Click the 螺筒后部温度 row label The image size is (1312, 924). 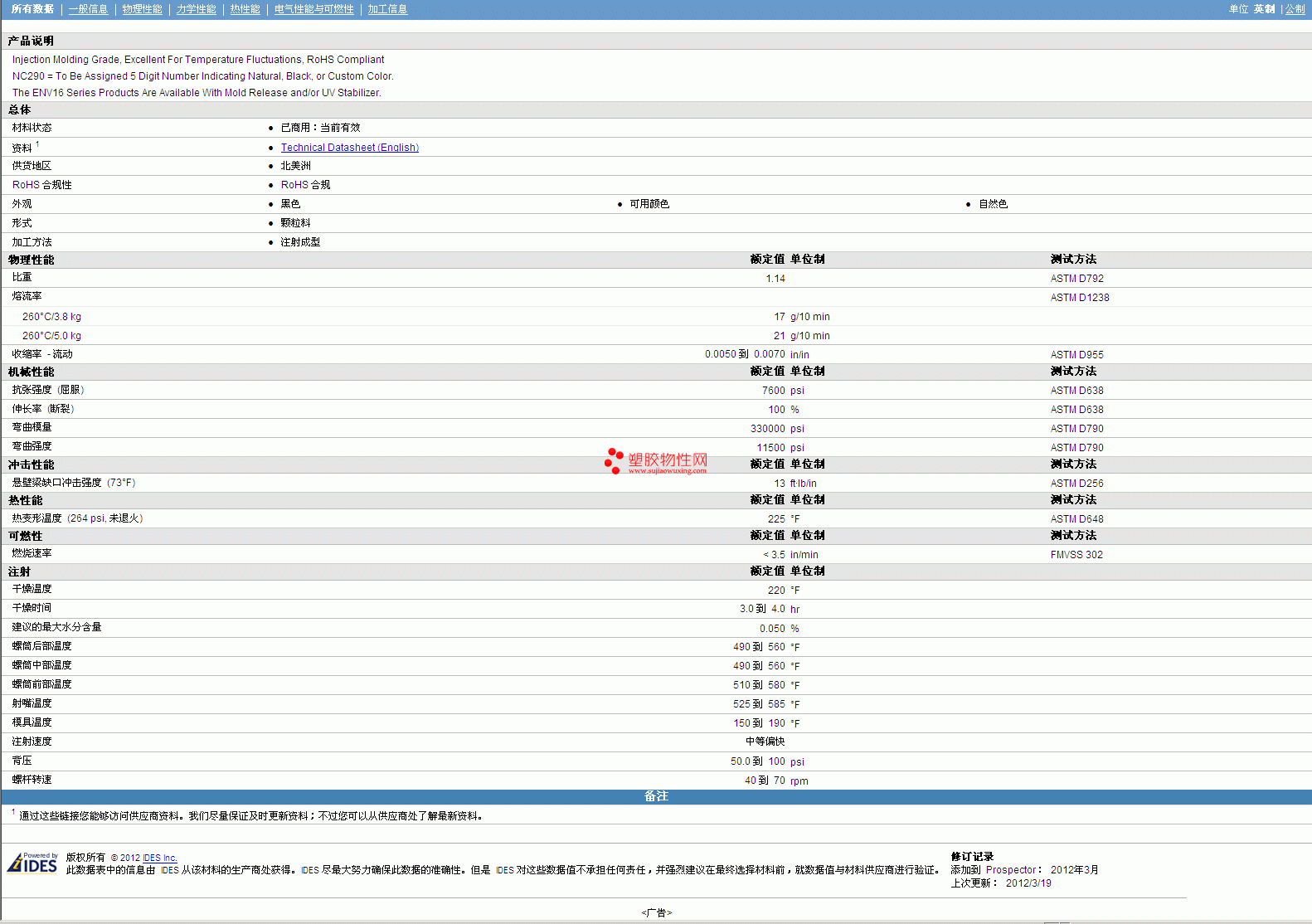(x=41, y=647)
